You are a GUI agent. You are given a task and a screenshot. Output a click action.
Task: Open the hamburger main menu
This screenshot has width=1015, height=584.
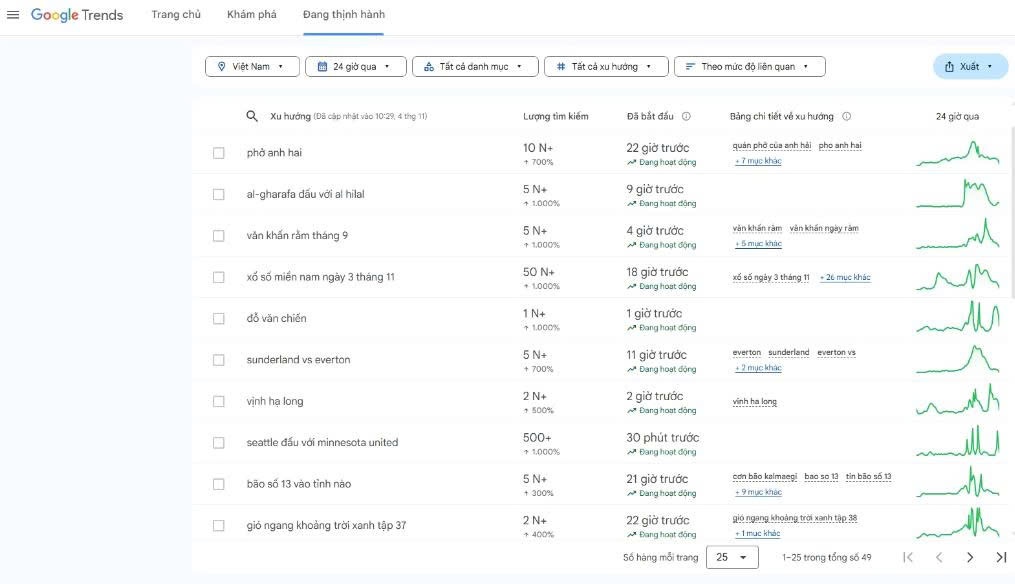pos(13,15)
